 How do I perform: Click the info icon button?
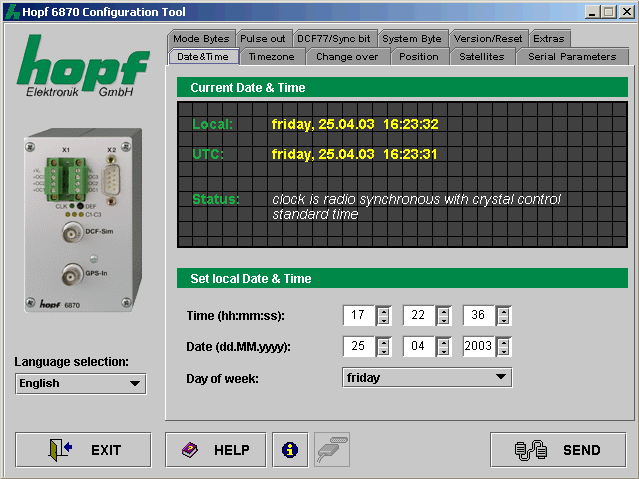pyautogui.click(x=290, y=450)
